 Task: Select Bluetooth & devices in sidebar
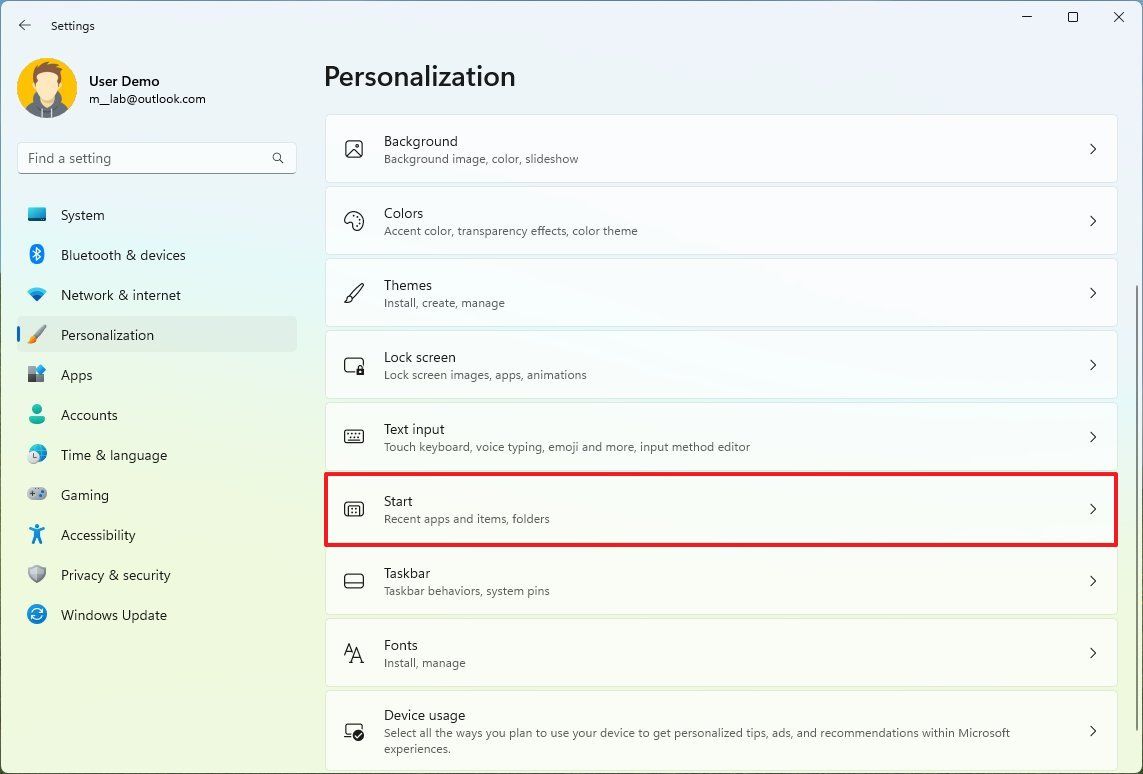click(122, 255)
